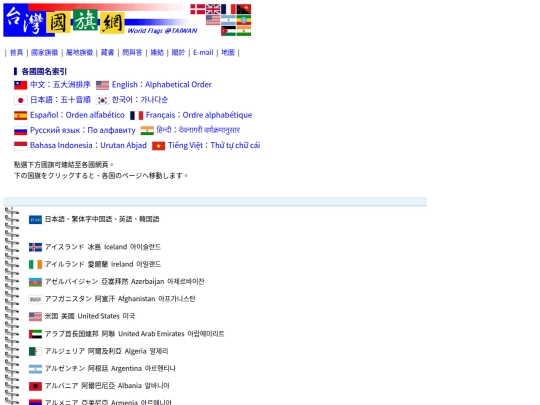
Task: Click the blue FLAG icon beside 日本語、繁体字中国語
Action: pyautogui.click(x=35, y=219)
